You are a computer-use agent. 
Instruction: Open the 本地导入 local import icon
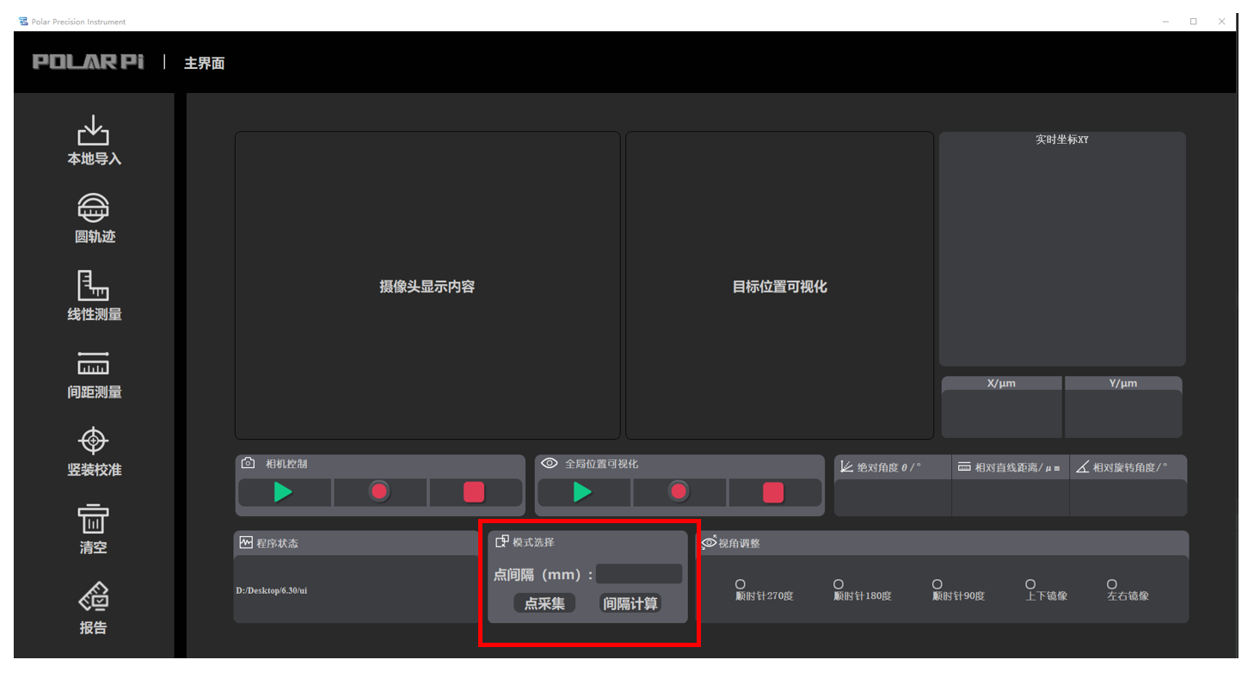point(93,131)
